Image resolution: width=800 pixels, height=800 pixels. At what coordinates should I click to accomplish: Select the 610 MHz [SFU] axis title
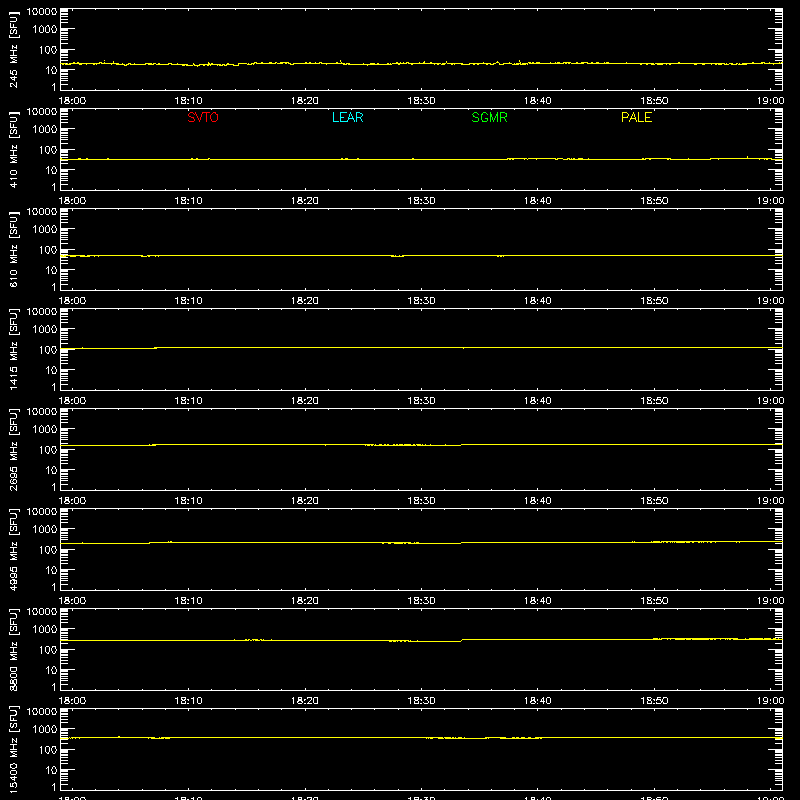click(14, 249)
